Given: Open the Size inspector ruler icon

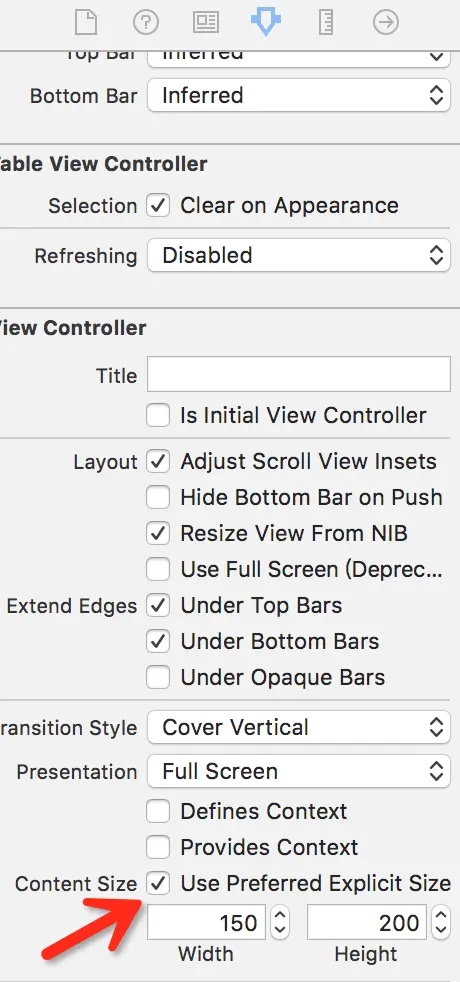Looking at the screenshot, I should coord(326,23).
